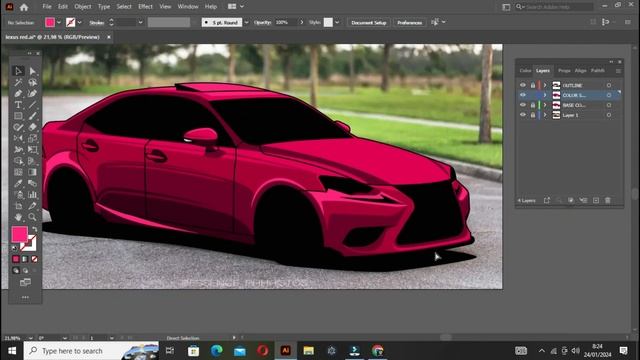
Task: Select the Scale tool
Action: pos(33,138)
